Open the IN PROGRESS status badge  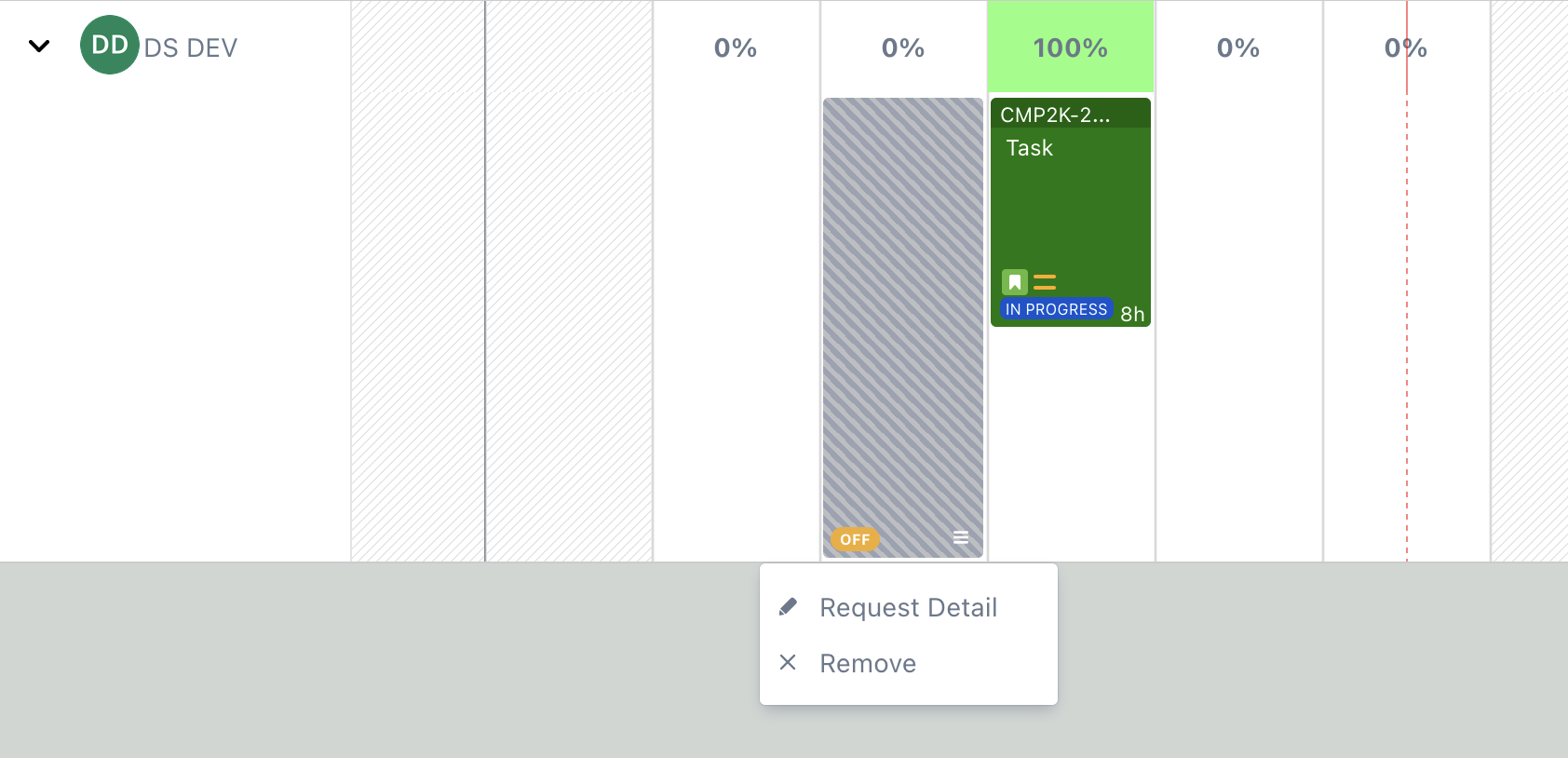click(1056, 309)
